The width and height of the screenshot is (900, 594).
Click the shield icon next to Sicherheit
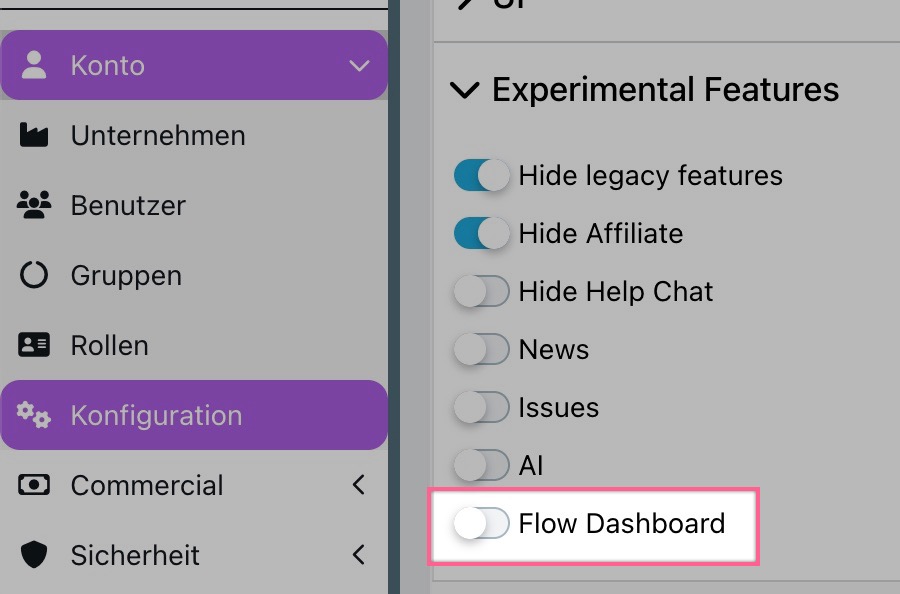tap(34, 555)
